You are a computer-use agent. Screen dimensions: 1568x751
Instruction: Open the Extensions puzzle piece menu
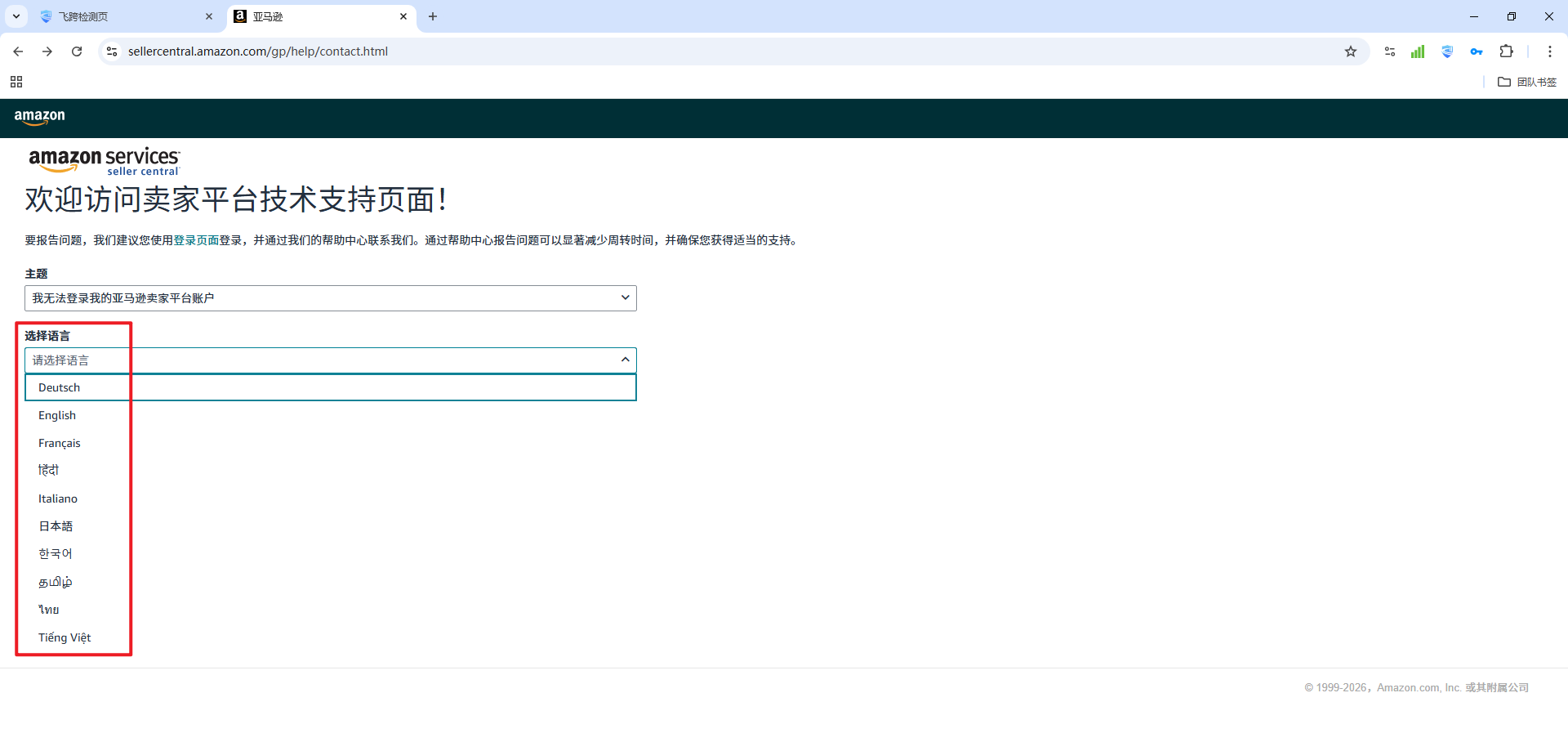[1507, 51]
